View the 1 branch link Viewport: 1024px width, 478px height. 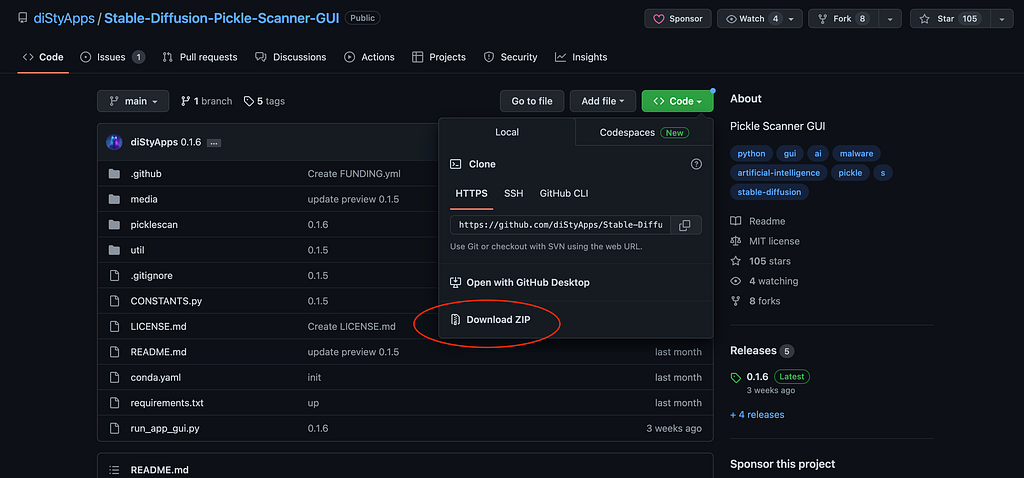(x=206, y=101)
